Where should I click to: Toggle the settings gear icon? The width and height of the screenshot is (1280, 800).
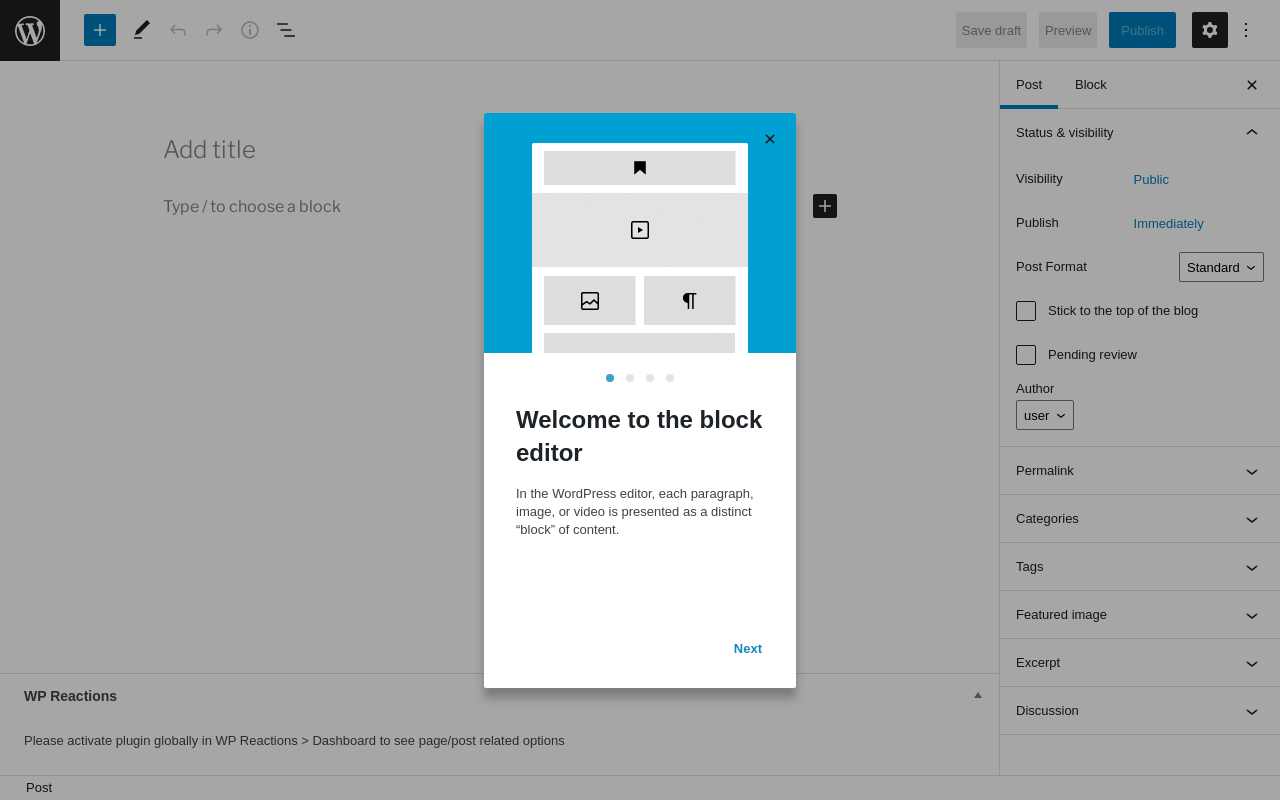[1210, 30]
